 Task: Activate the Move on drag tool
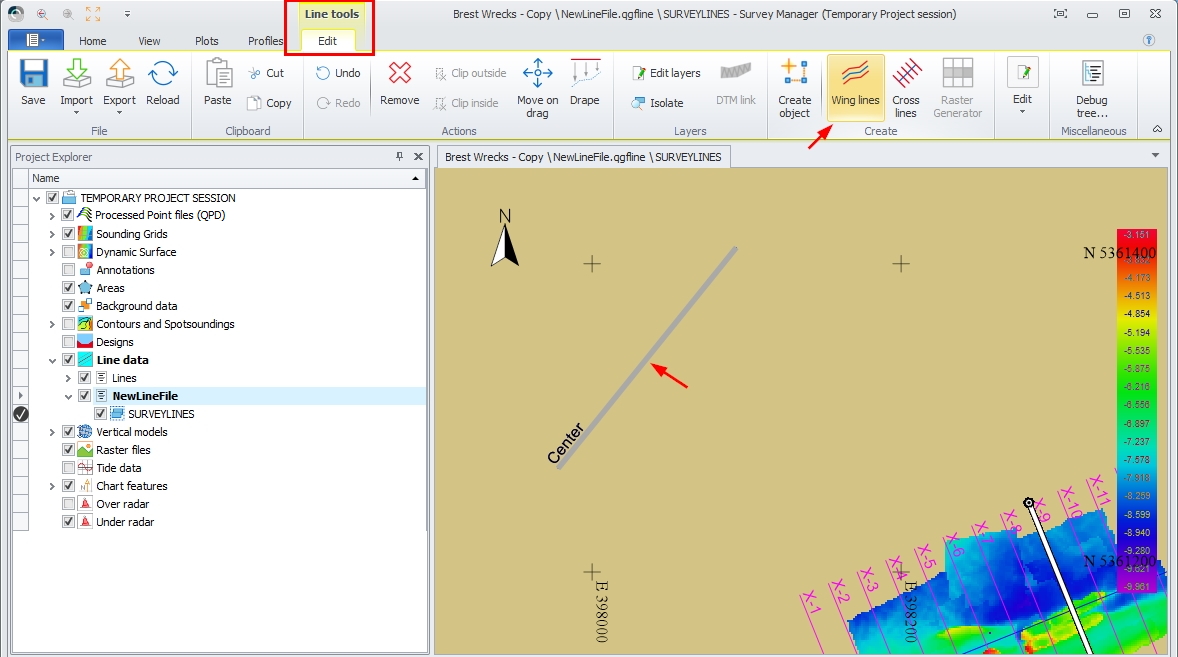[537, 86]
